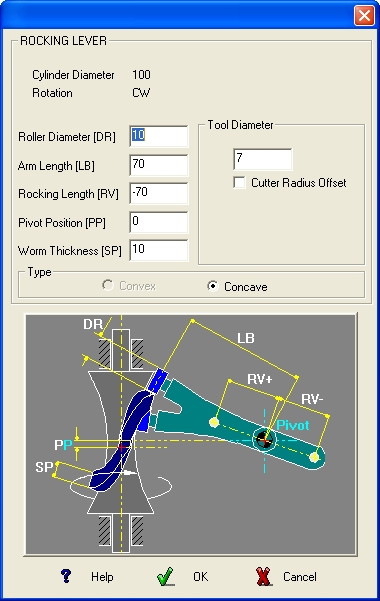Click the blue roller on the lever tip
The height and width of the screenshot is (601, 380).
[x=158, y=381]
